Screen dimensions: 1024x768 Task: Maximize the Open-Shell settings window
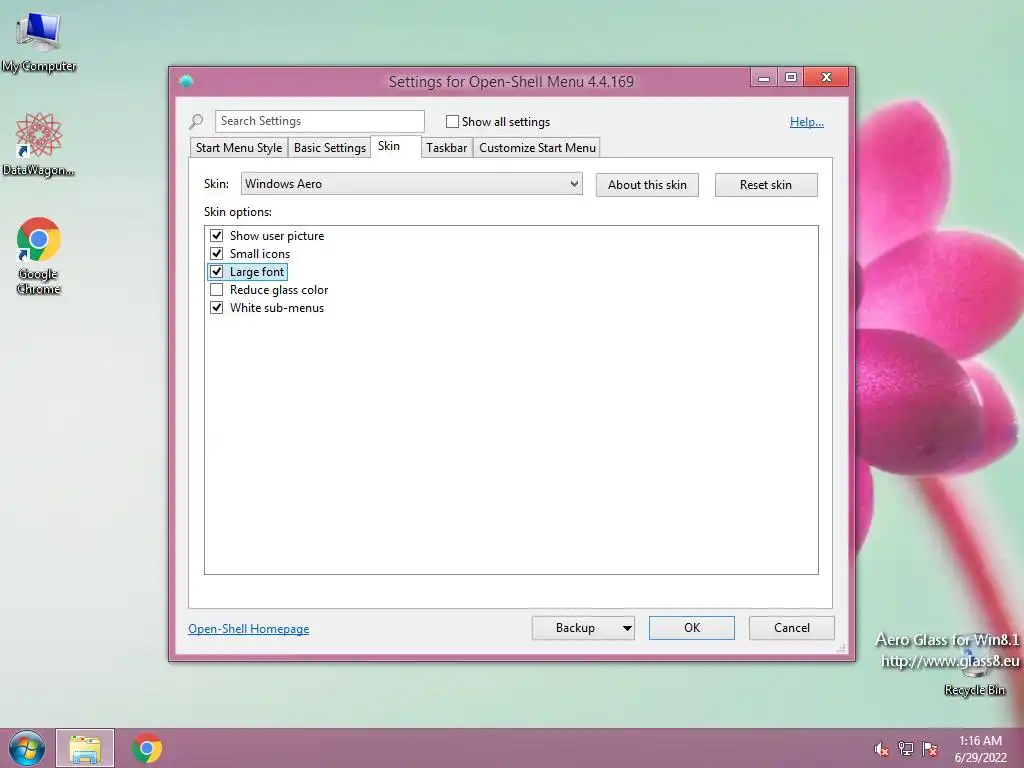[791, 78]
